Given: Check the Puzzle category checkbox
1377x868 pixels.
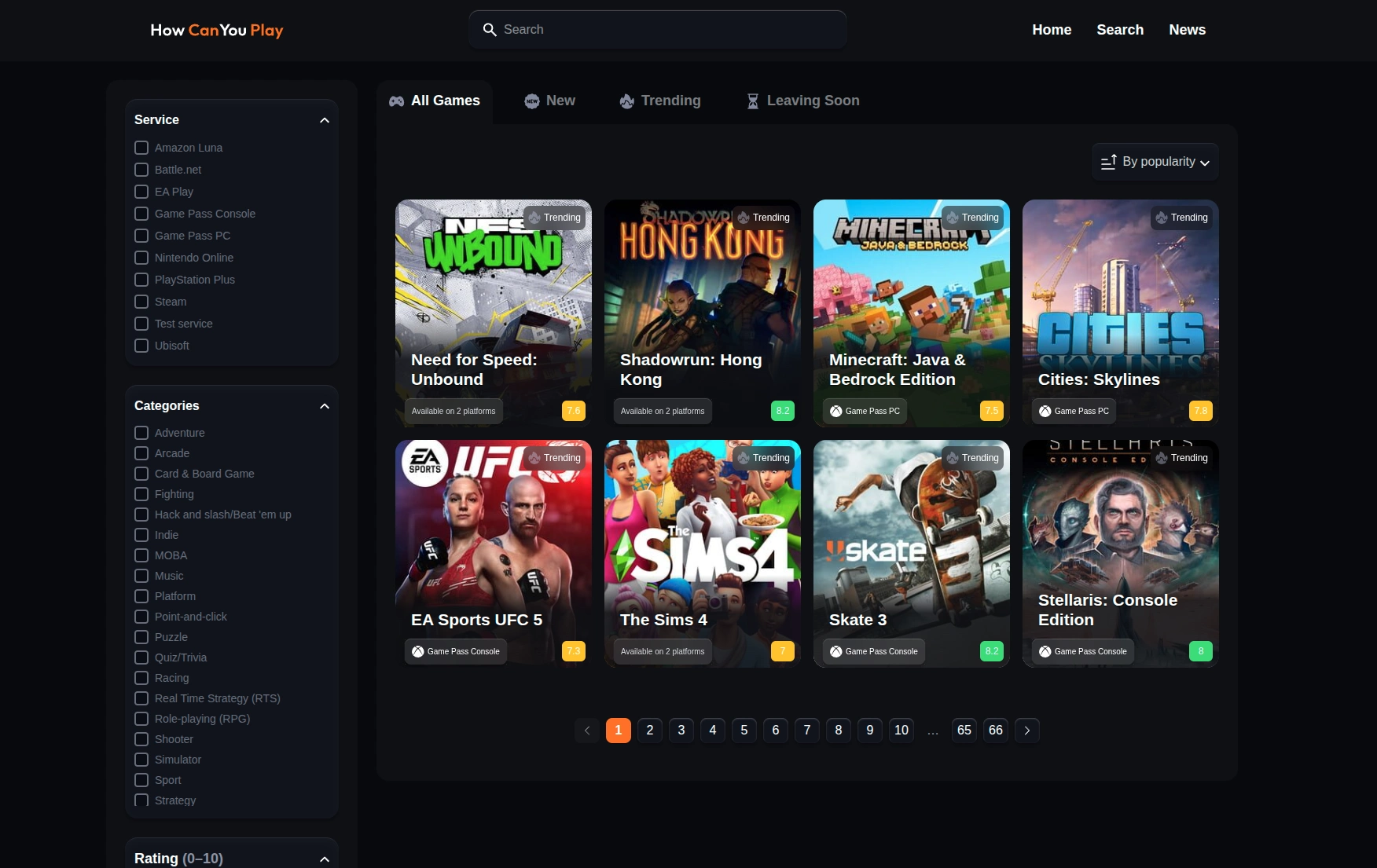Looking at the screenshot, I should pyautogui.click(x=141, y=637).
